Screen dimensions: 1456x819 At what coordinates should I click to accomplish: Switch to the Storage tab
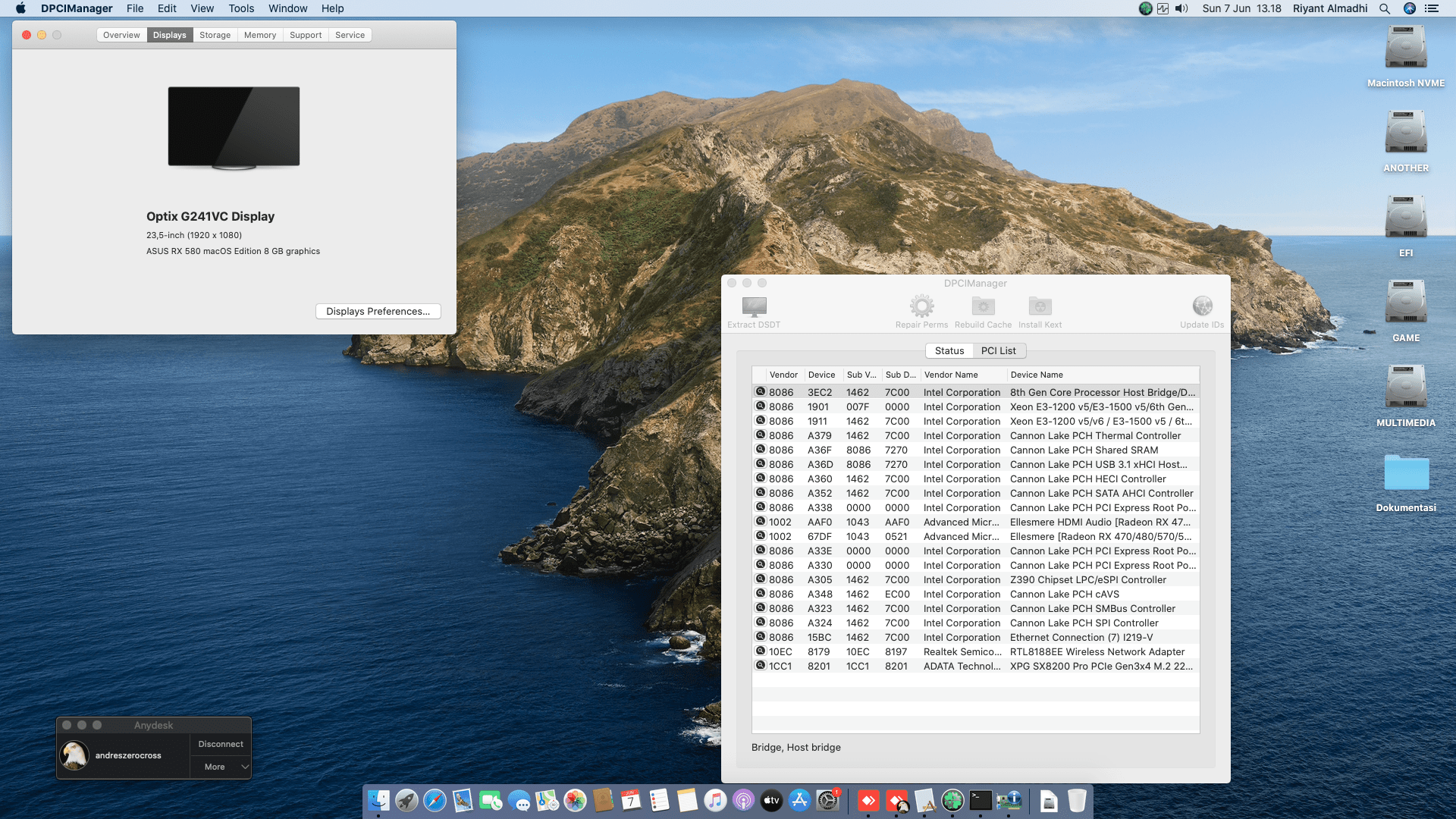215,35
